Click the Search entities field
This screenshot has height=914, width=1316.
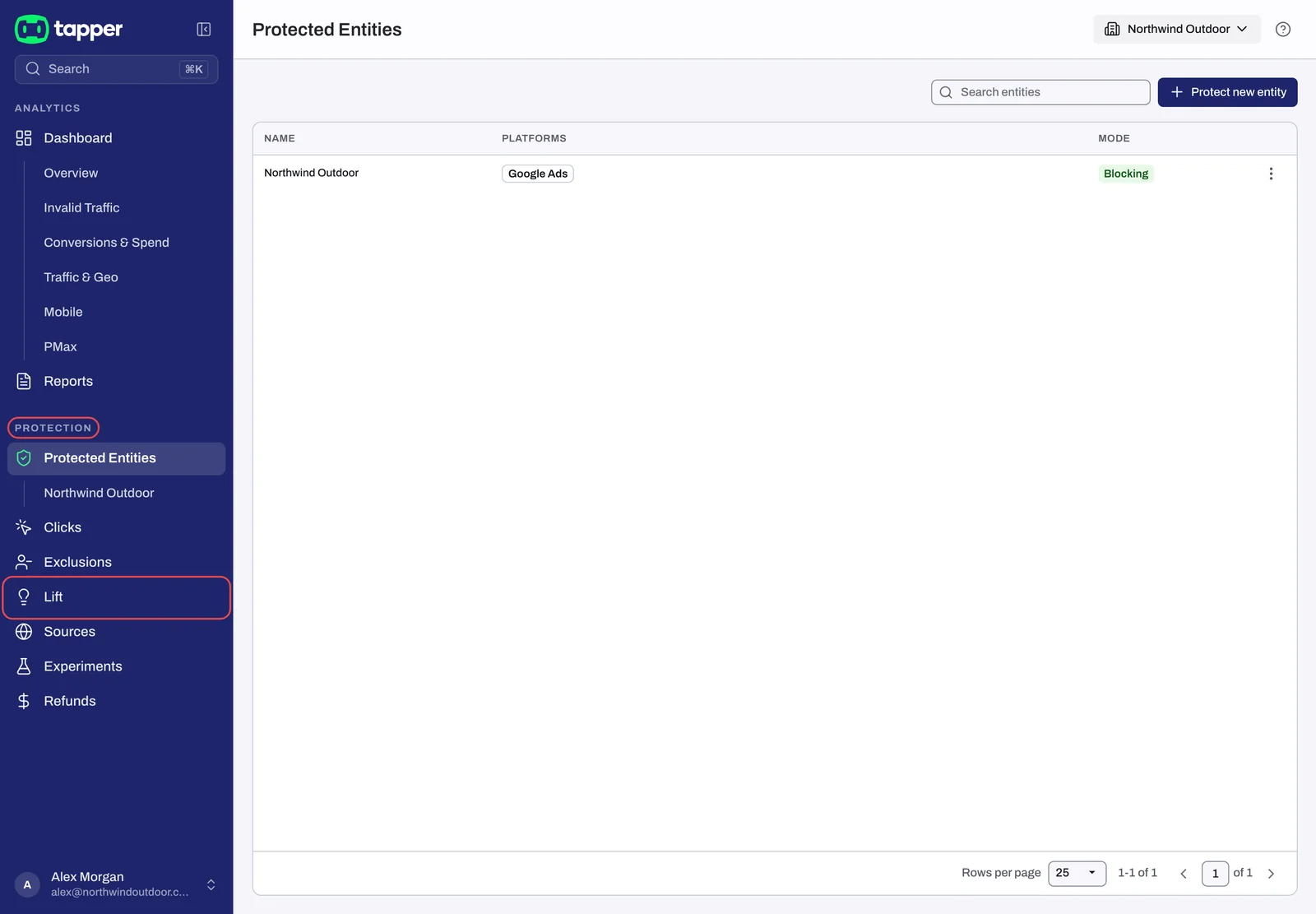1040,92
